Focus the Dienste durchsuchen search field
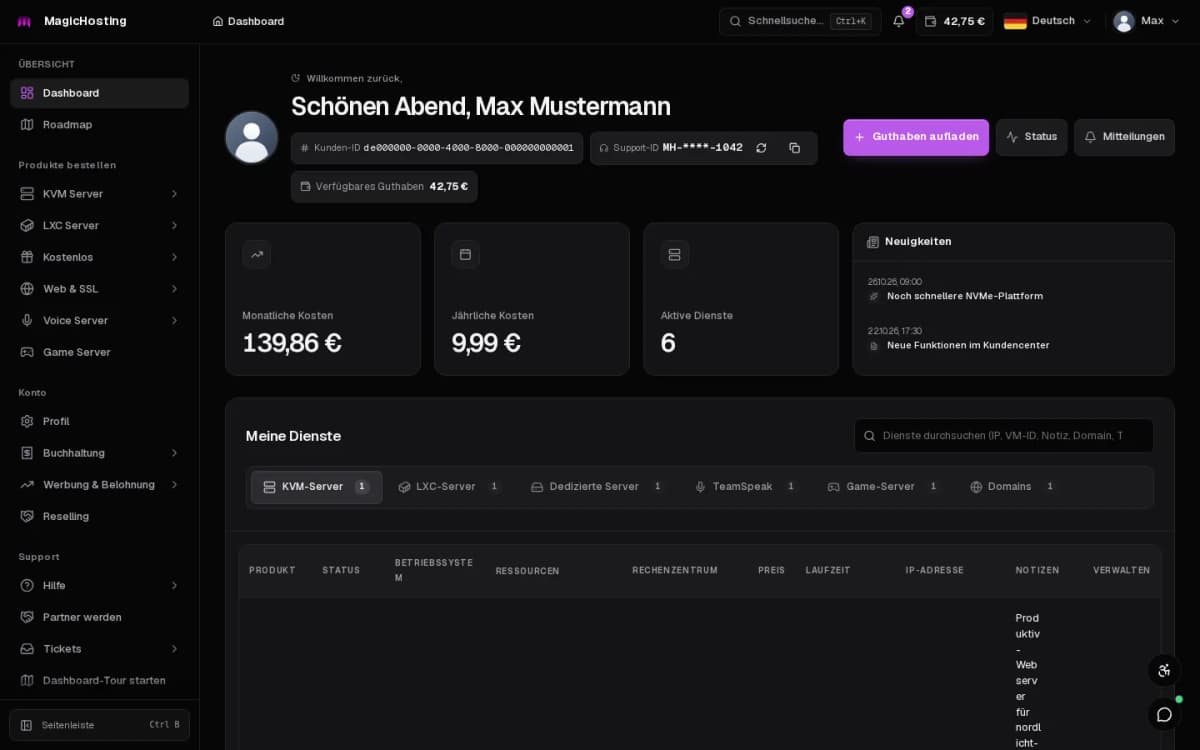The width and height of the screenshot is (1200, 750). [1003, 436]
